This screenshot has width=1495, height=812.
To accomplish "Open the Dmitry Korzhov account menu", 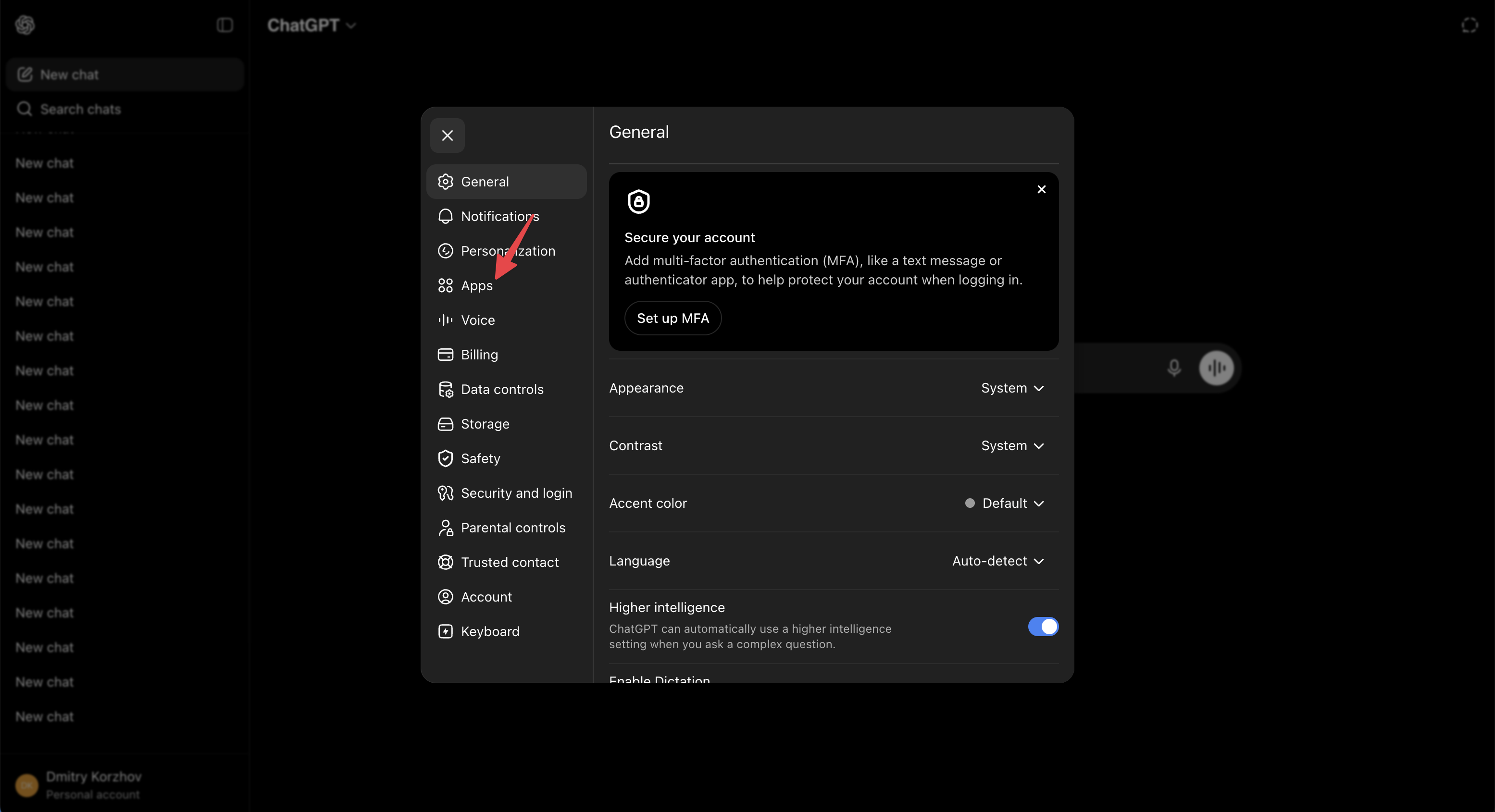I will coord(125,785).
